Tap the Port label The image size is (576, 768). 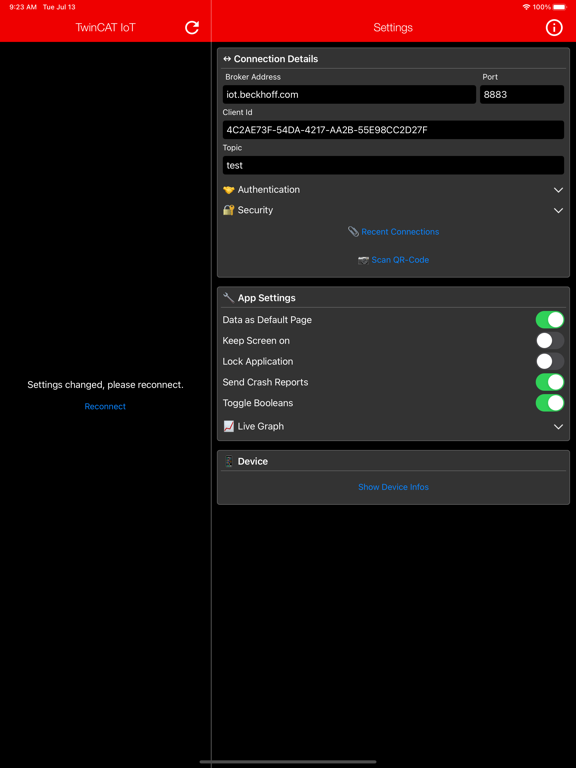point(490,77)
